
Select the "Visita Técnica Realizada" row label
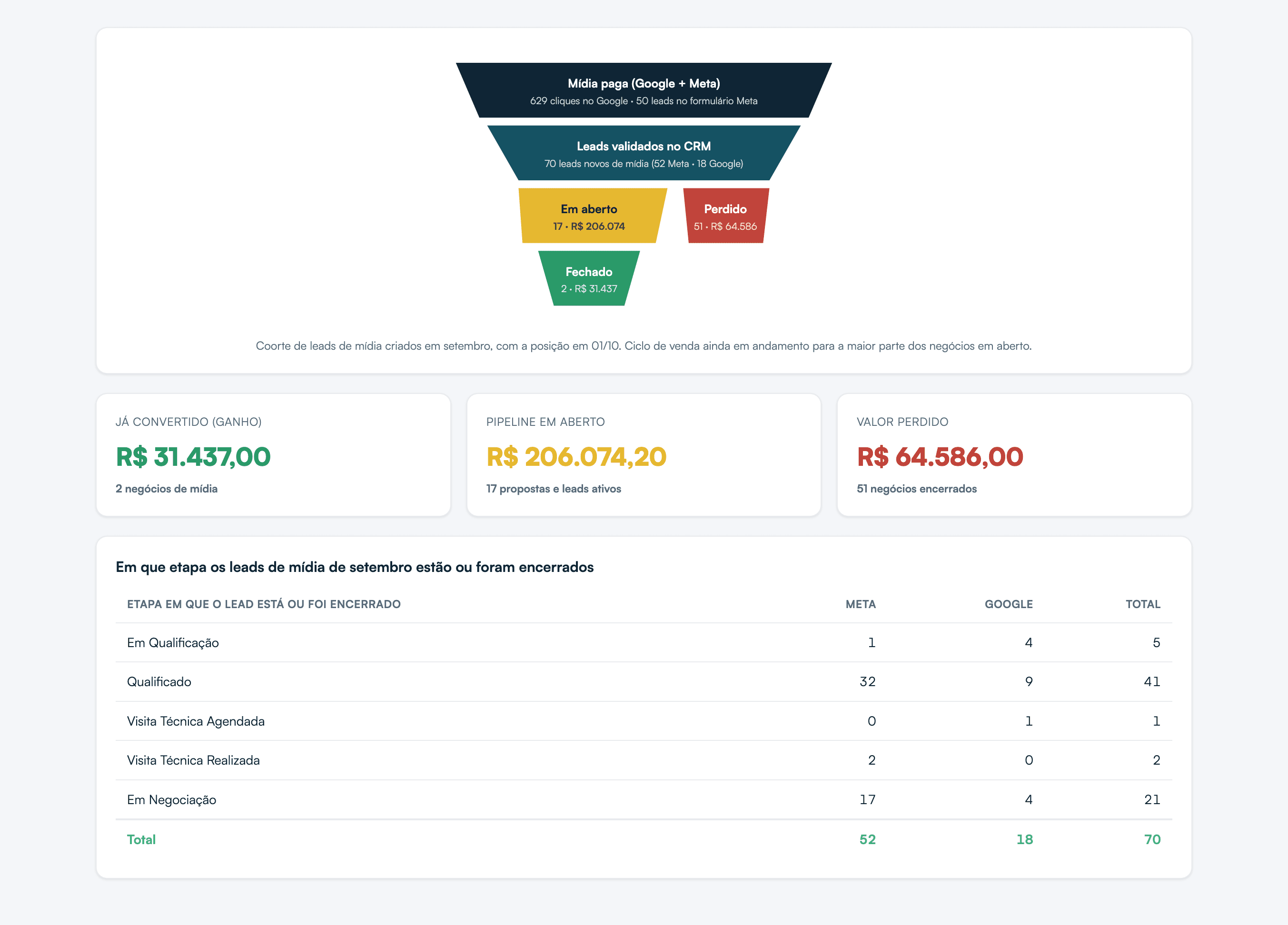point(193,760)
